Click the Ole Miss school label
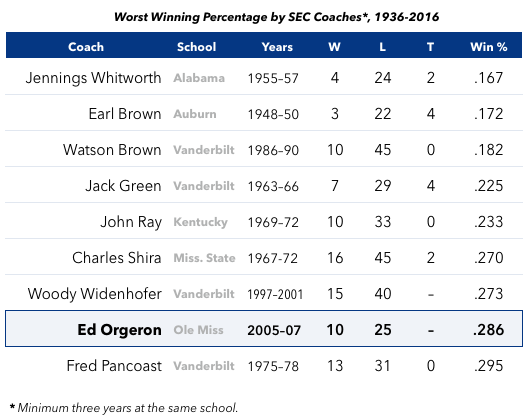The width and height of the screenshot is (527, 420). [x=198, y=330]
